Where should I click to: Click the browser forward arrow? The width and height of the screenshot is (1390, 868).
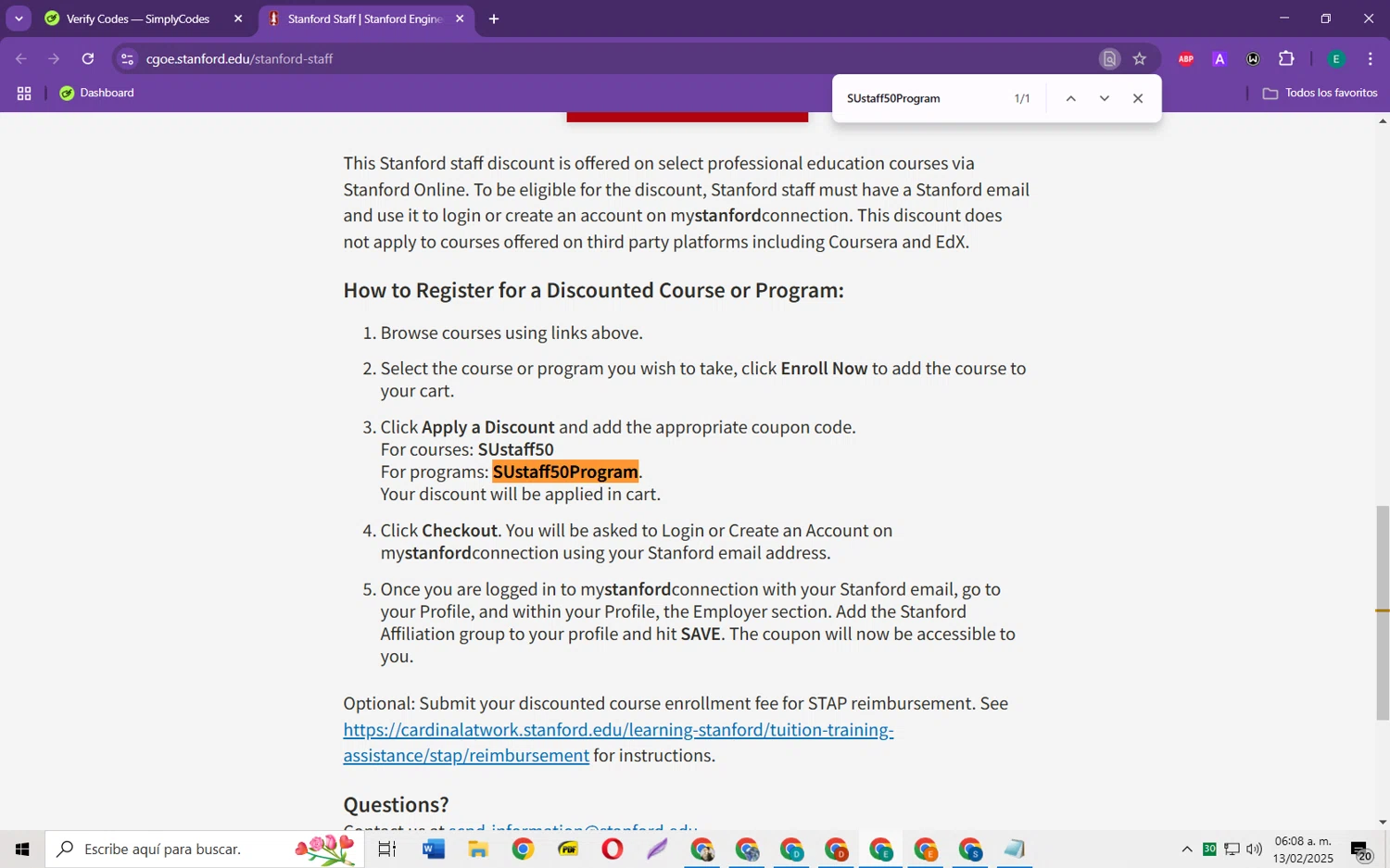54,58
